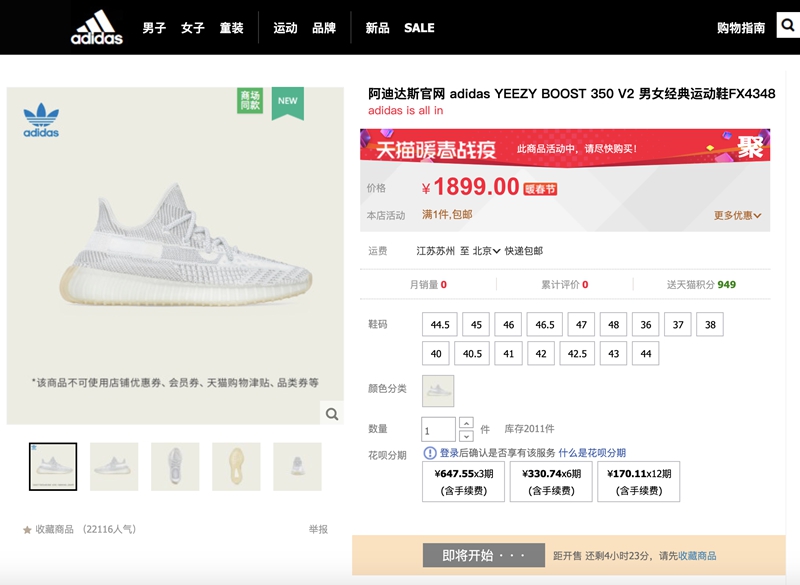This screenshot has height=585, width=800.
Task: Decrease quantity with the down arrow
Action: (x=466, y=436)
